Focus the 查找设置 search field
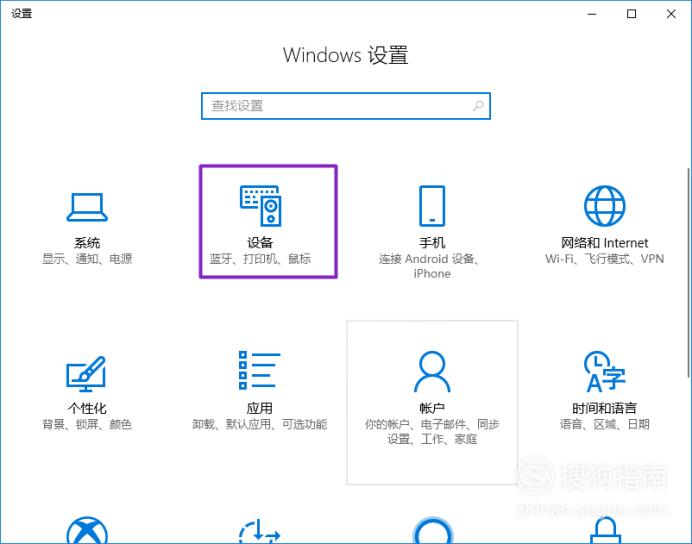 (x=346, y=106)
